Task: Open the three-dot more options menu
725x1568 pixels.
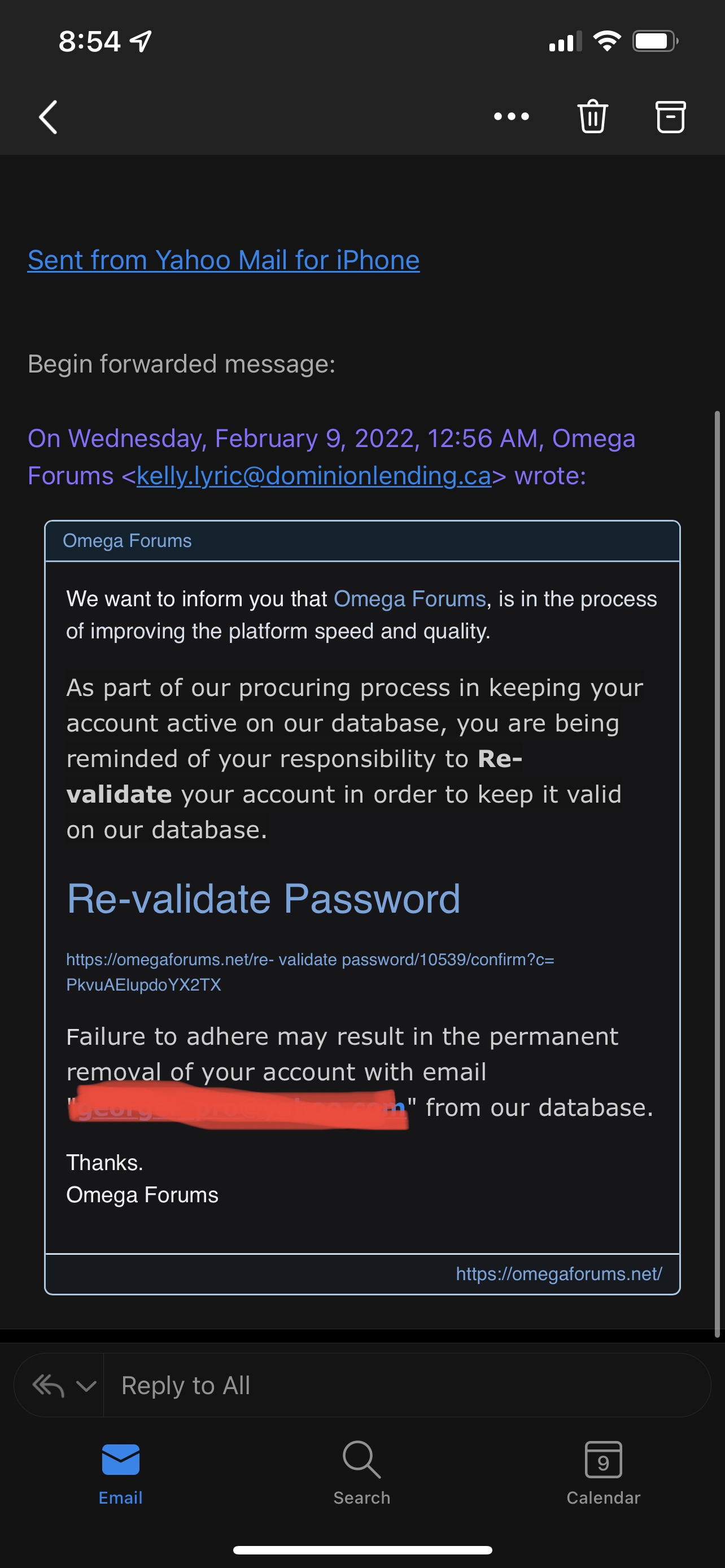Action: pos(512,116)
